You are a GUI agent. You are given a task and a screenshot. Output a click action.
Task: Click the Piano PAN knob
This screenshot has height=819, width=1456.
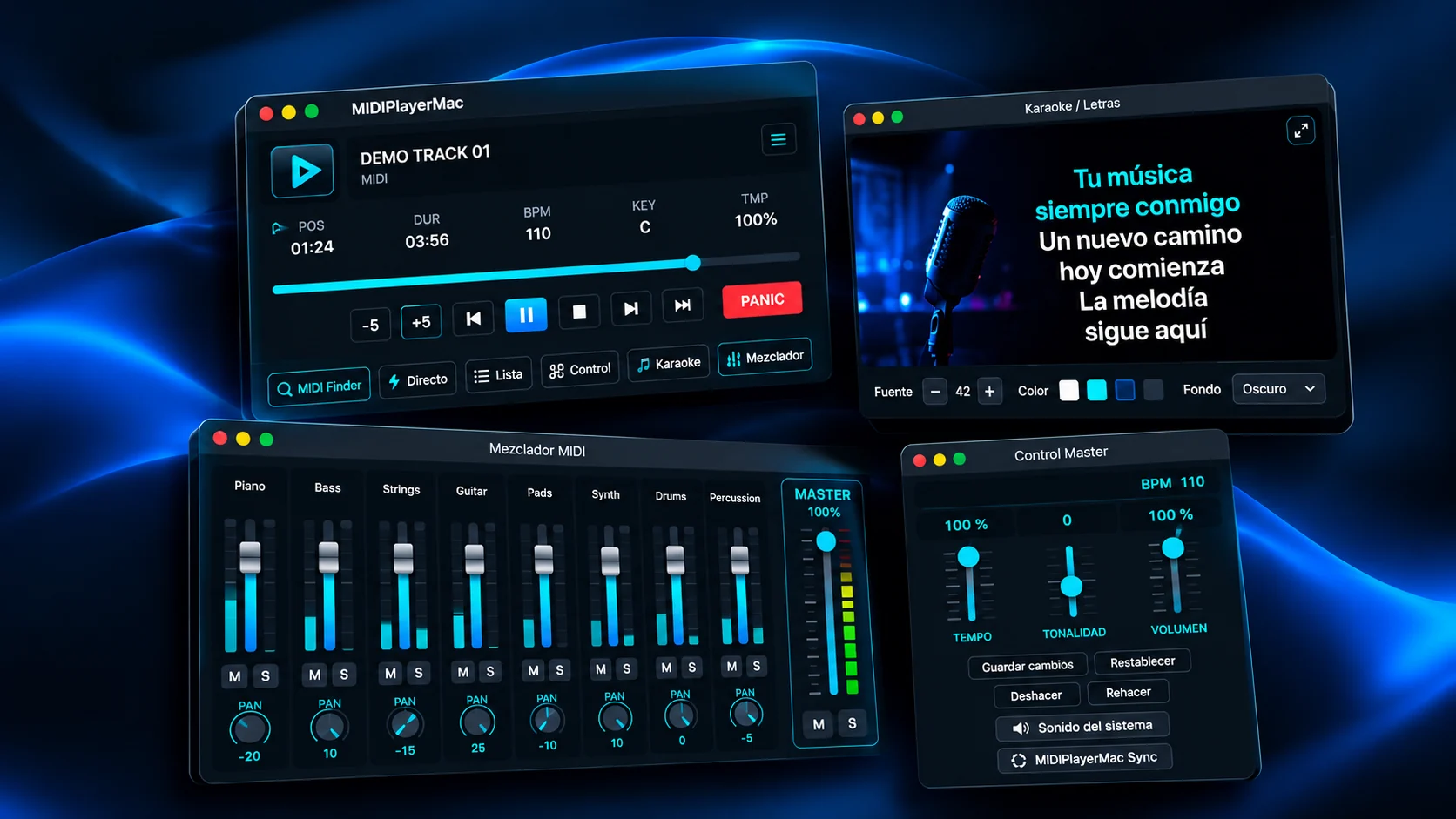pyautogui.click(x=250, y=729)
